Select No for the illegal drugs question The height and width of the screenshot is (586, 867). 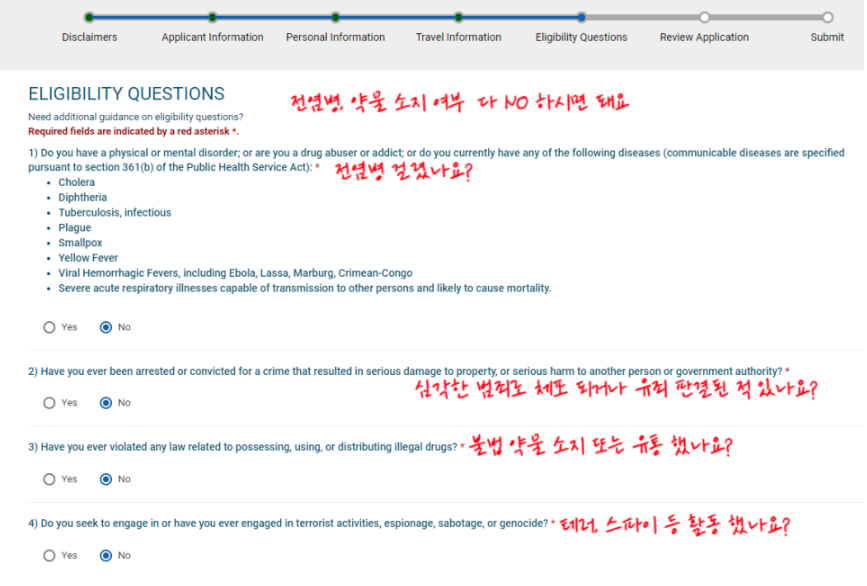tap(106, 479)
